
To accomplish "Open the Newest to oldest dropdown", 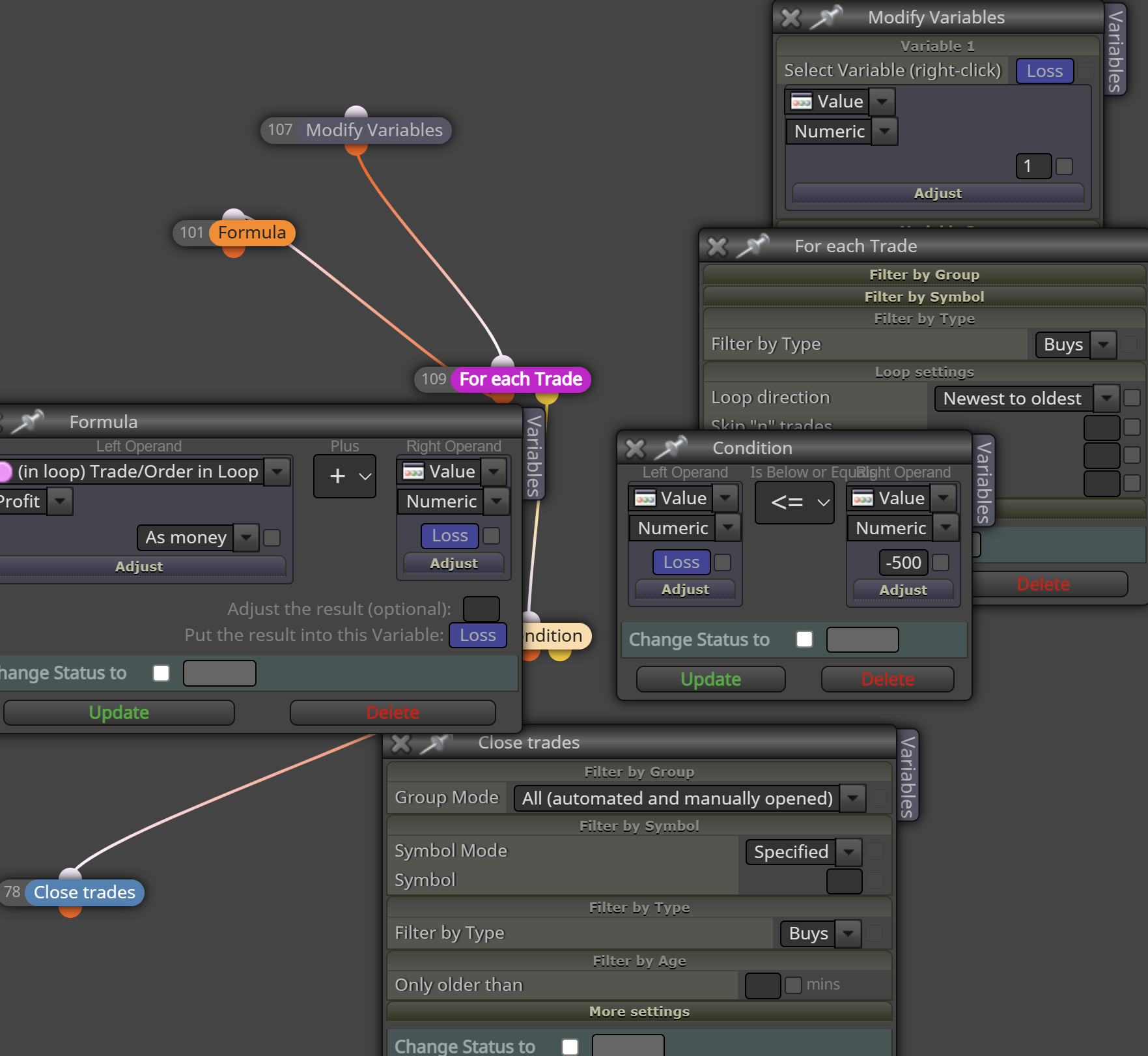I will [1106, 398].
